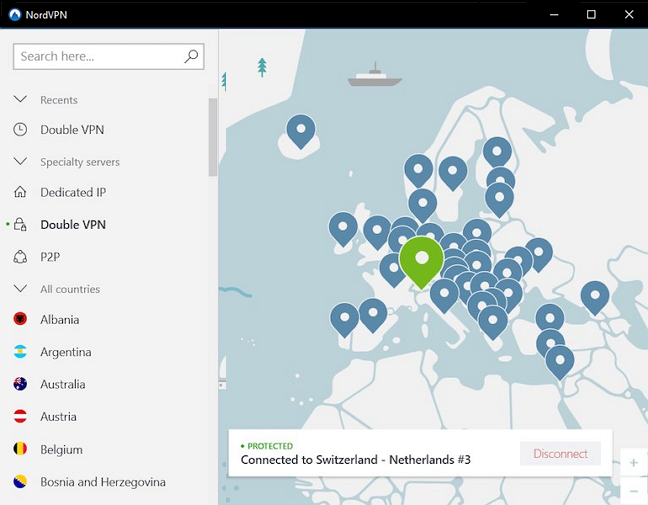Select the Sweden map pin

(453, 174)
